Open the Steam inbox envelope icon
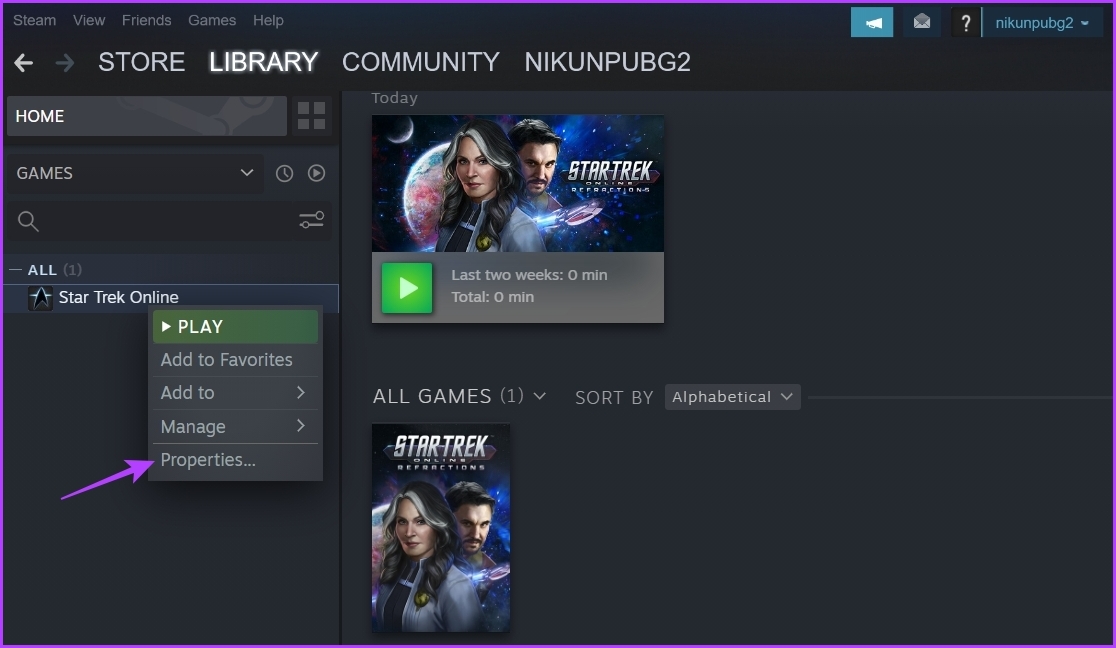Screen dimensions: 1116x648 click(921, 21)
